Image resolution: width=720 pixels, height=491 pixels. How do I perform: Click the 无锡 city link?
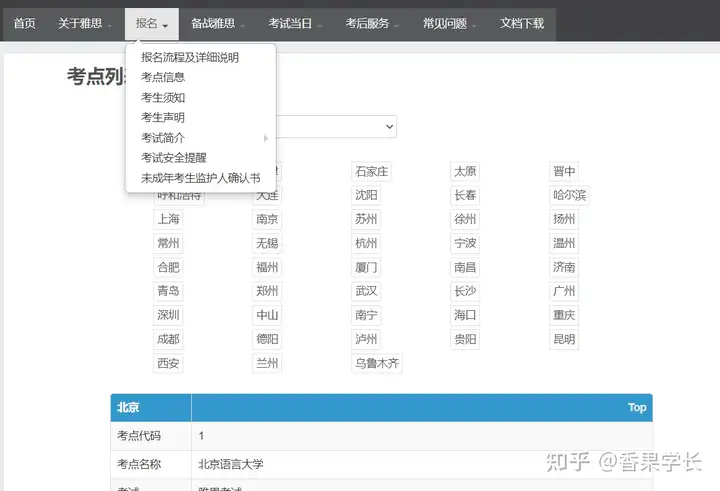[267, 243]
